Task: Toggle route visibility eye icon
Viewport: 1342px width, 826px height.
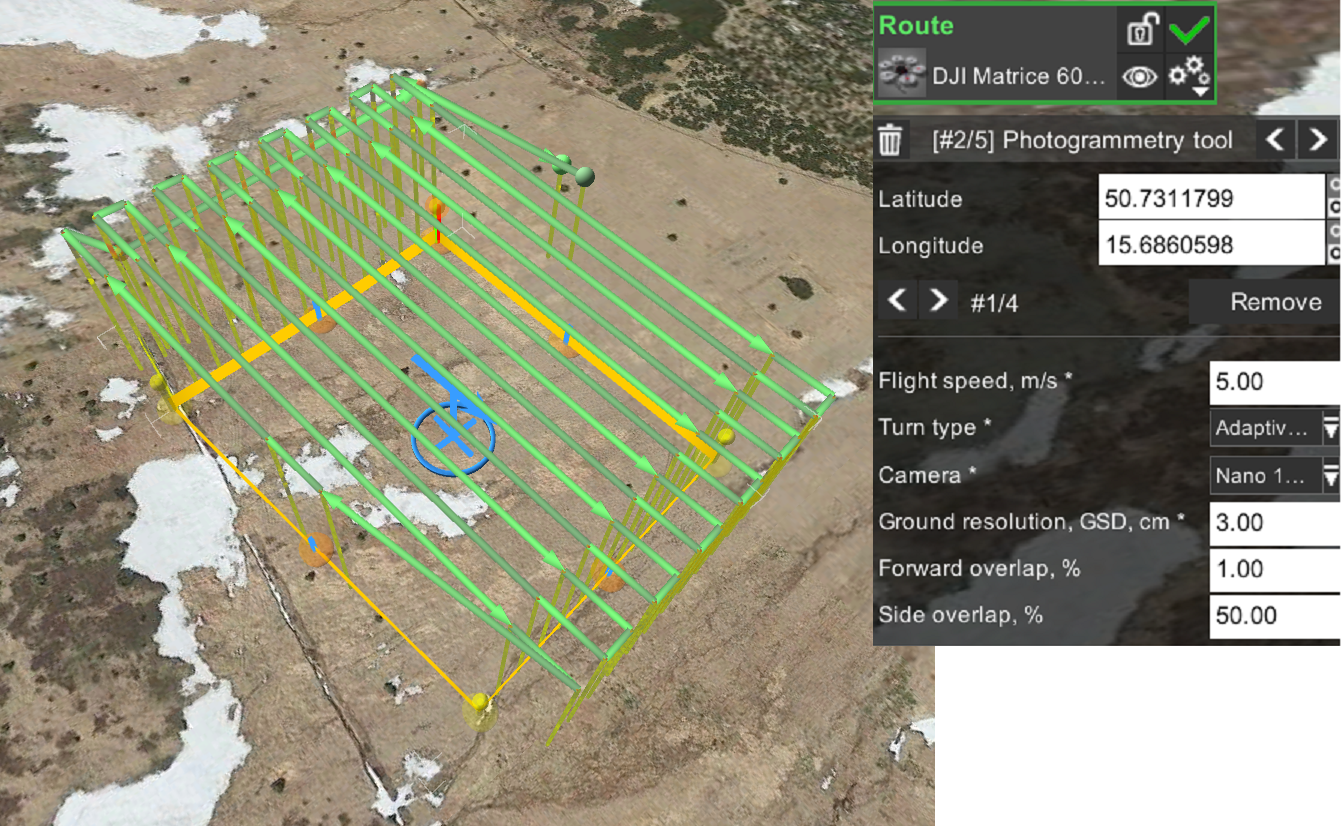Action: 1140,77
